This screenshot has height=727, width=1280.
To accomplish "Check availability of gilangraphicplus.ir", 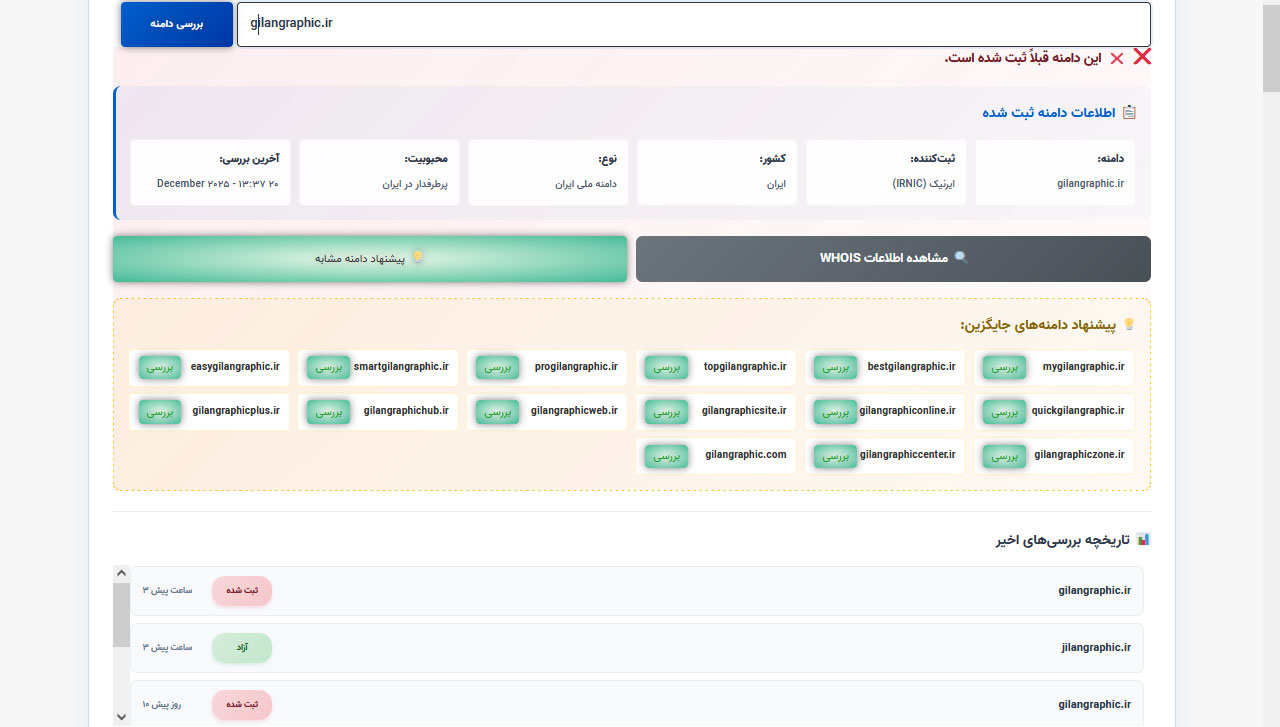I will click(x=160, y=412).
